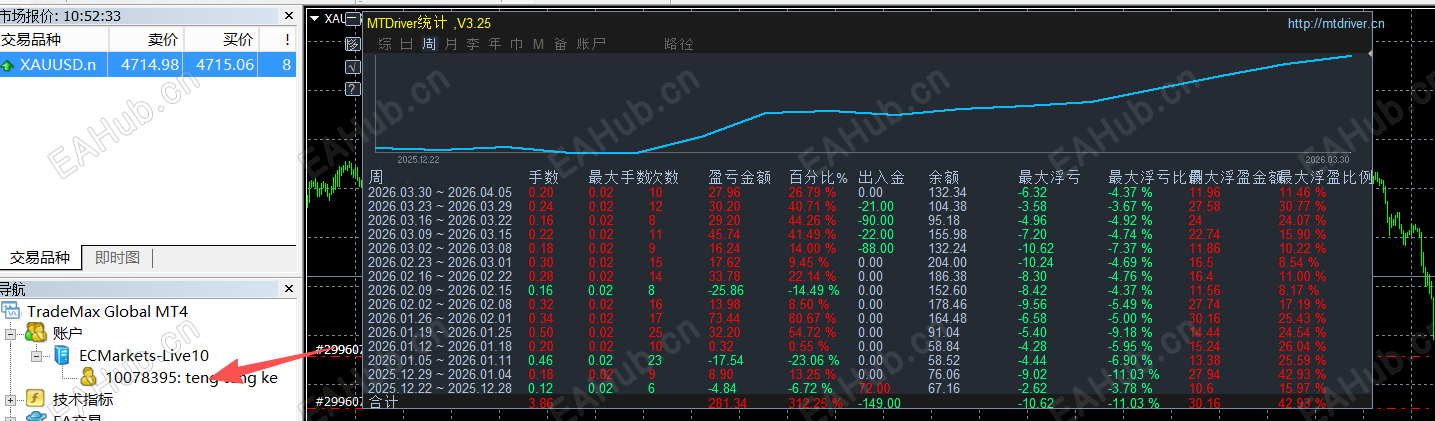This screenshot has width=1435, height=421.
Task: Open the http://mtdriver.cn link
Action: click(1336, 23)
